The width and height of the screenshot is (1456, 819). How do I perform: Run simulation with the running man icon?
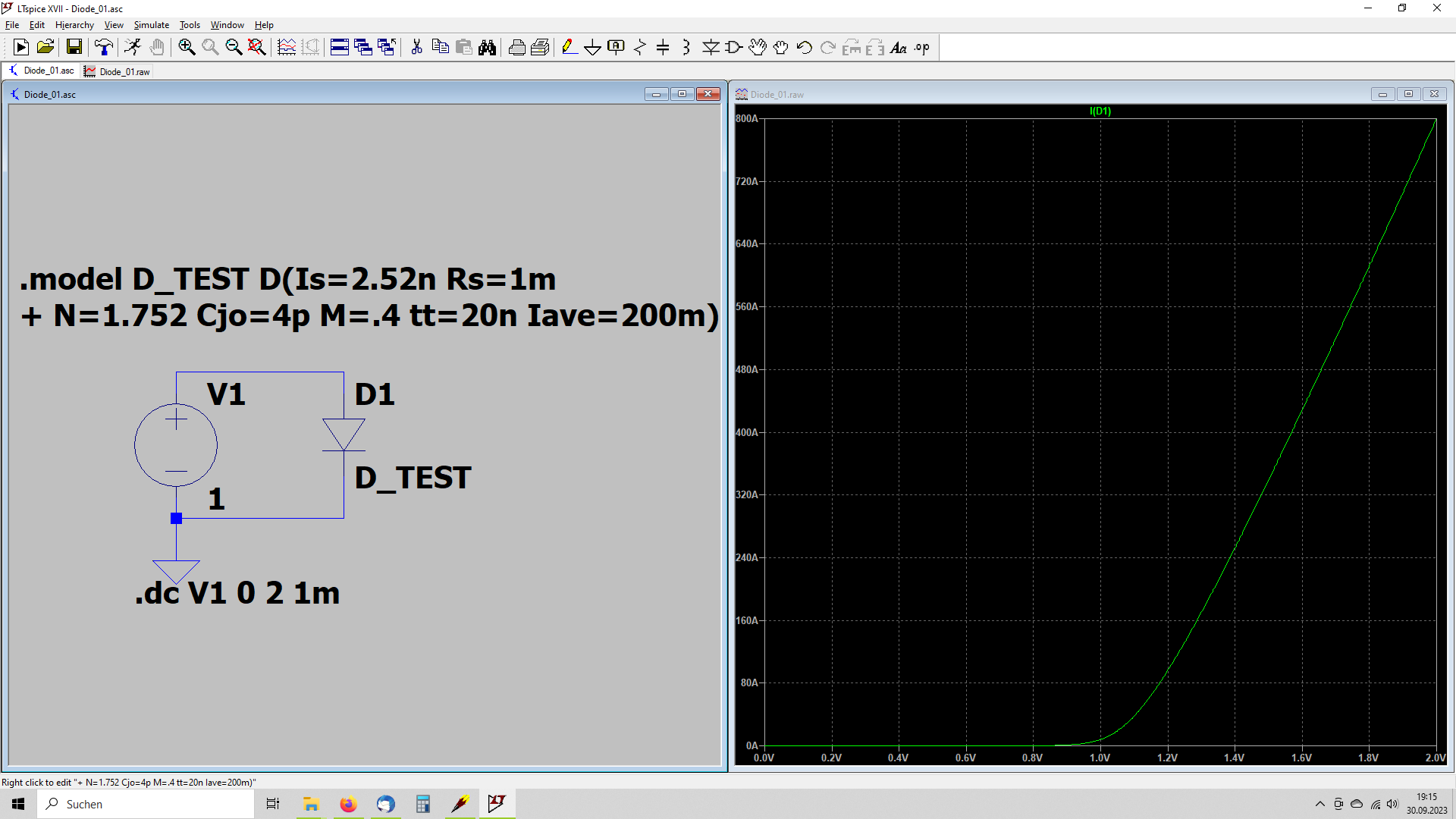(133, 48)
